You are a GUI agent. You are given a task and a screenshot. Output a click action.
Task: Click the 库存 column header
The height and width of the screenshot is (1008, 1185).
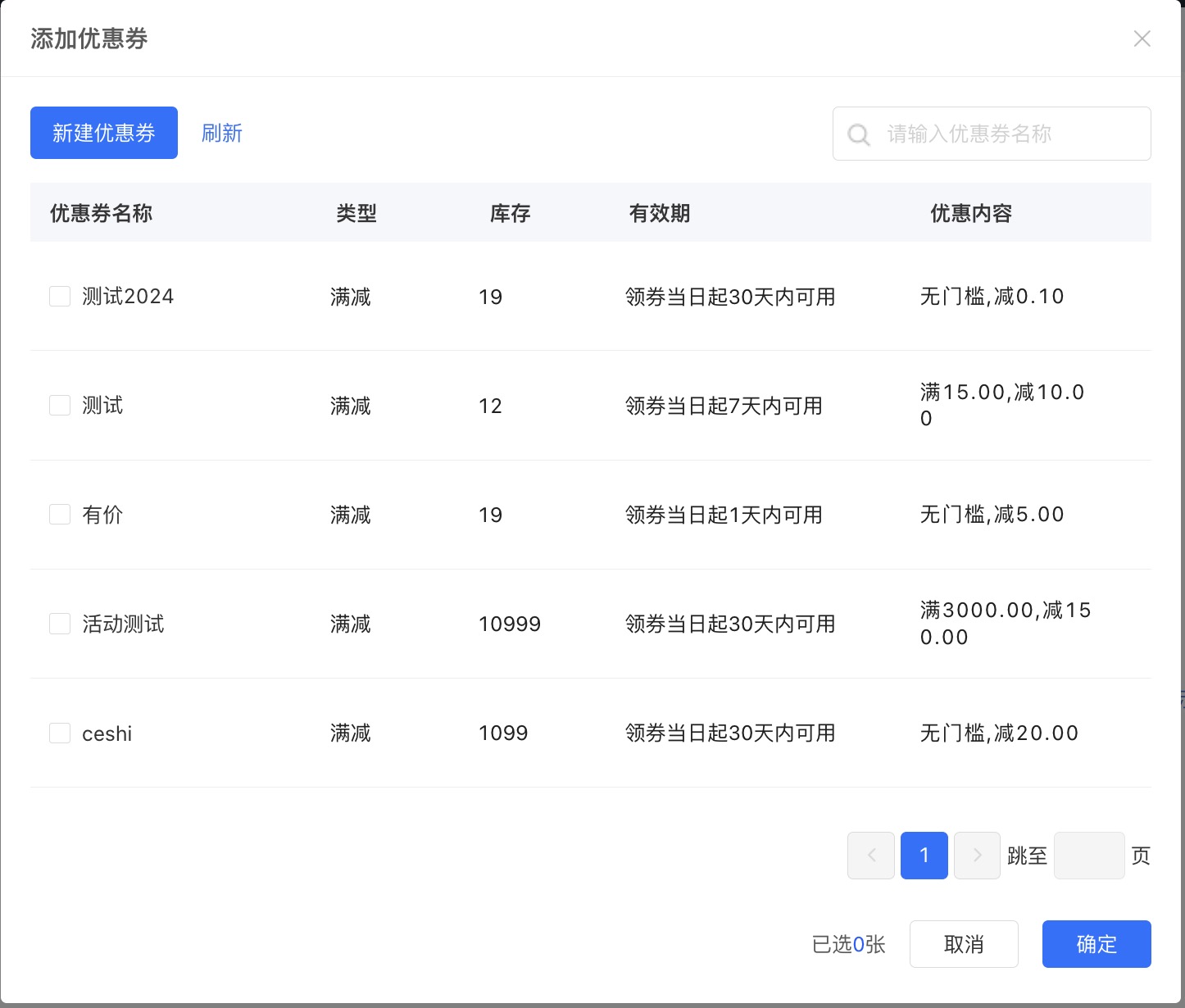coord(510,213)
